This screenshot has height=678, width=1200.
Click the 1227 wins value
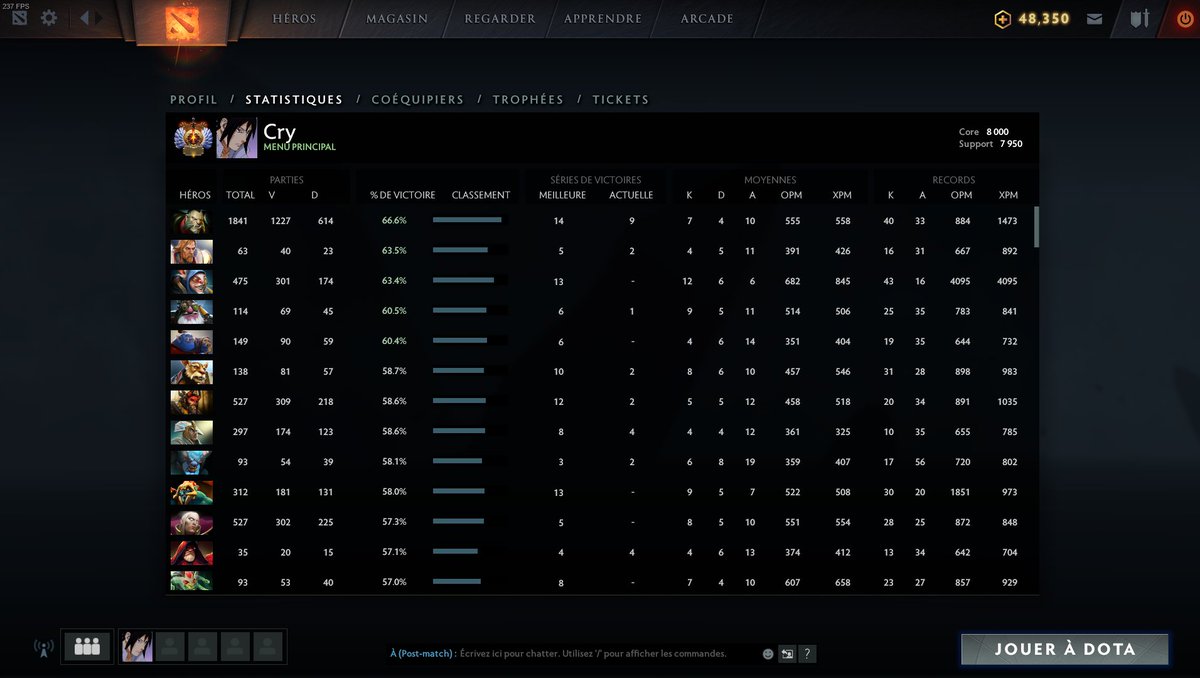[281, 221]
